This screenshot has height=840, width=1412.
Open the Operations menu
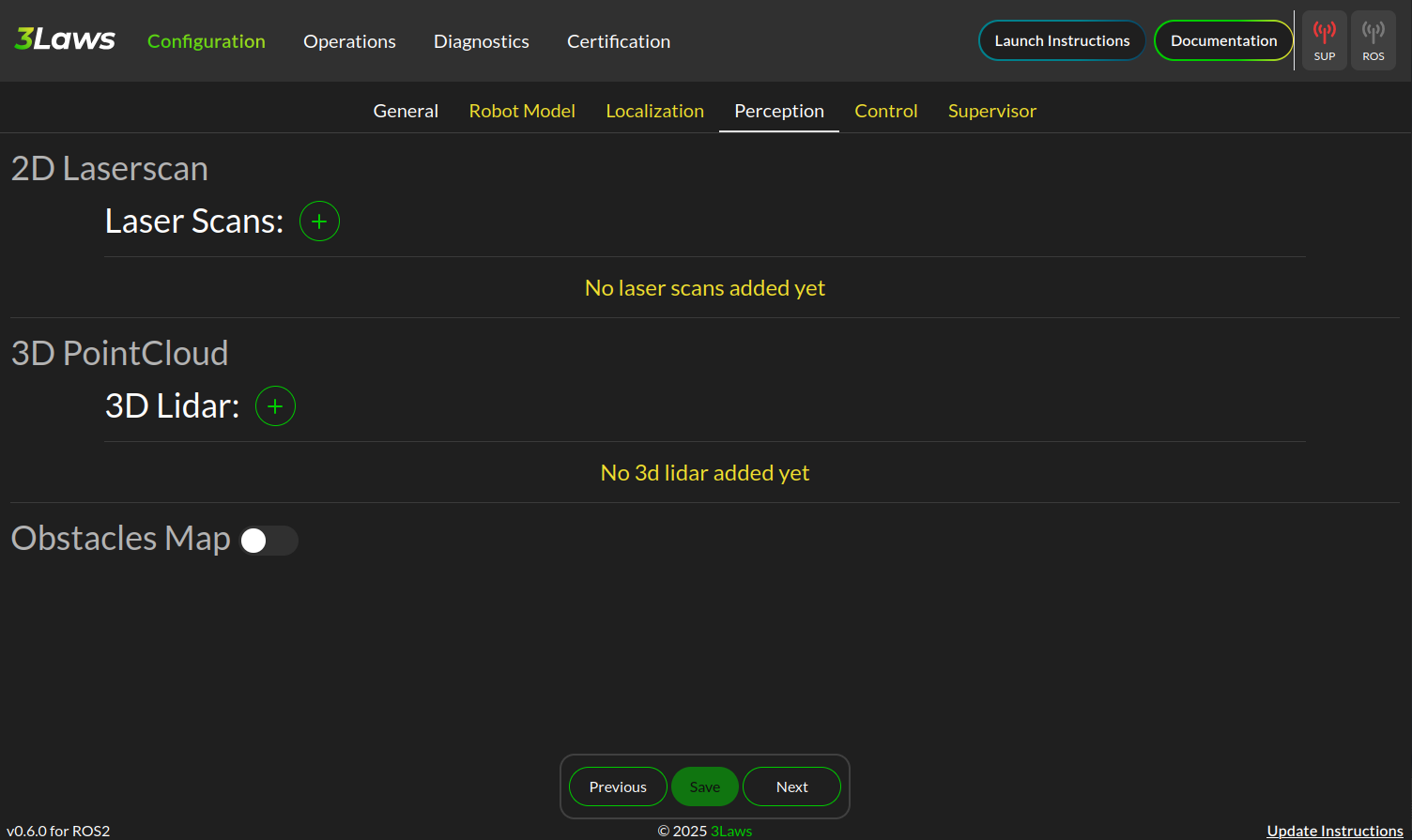tap(349, 41)
